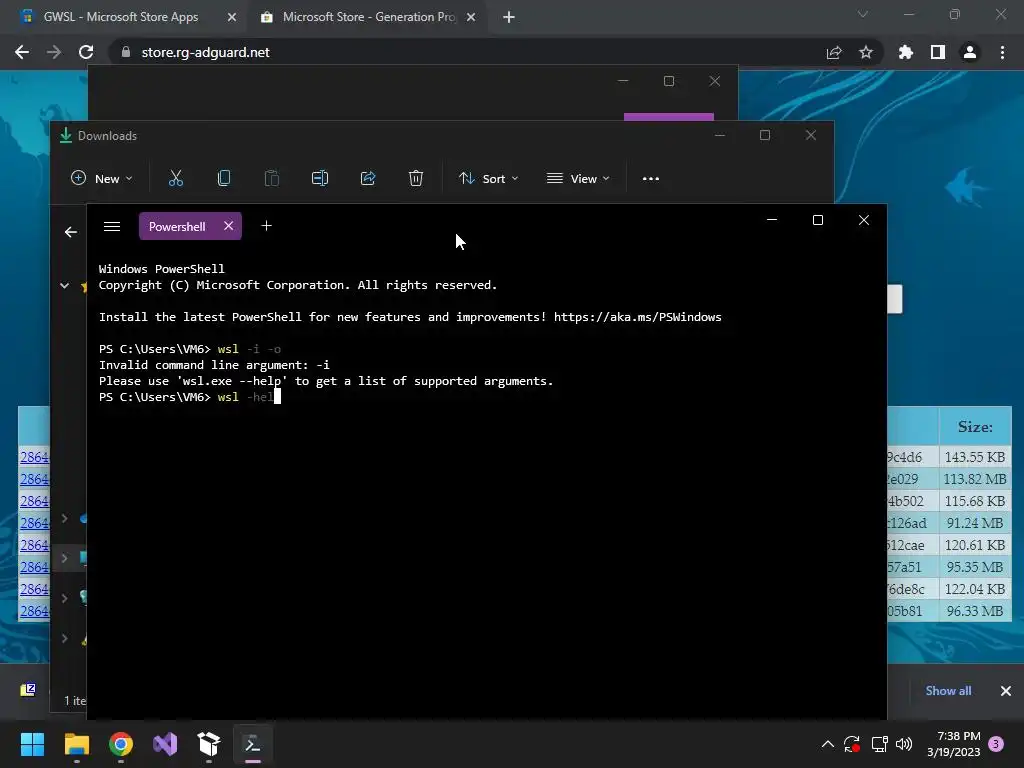Image resolution: width=1024 pixels, height=768 pixels.
Task: Expand the Network tree node
Action: click(65, 598)
